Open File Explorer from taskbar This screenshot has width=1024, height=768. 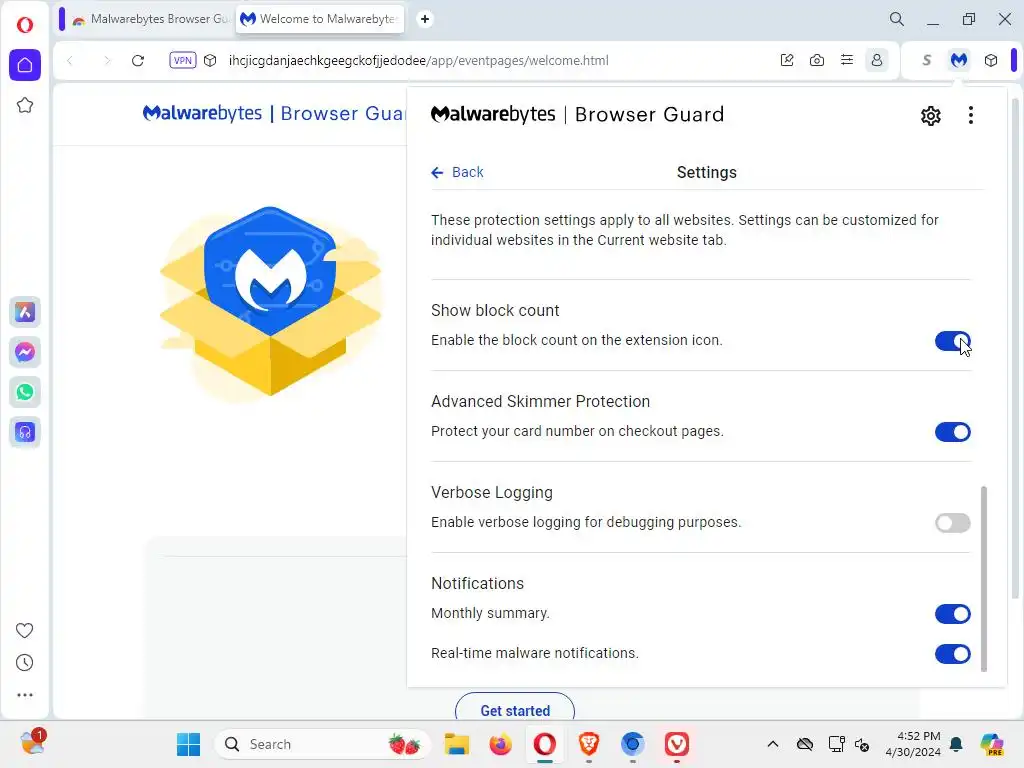point(456,744)
